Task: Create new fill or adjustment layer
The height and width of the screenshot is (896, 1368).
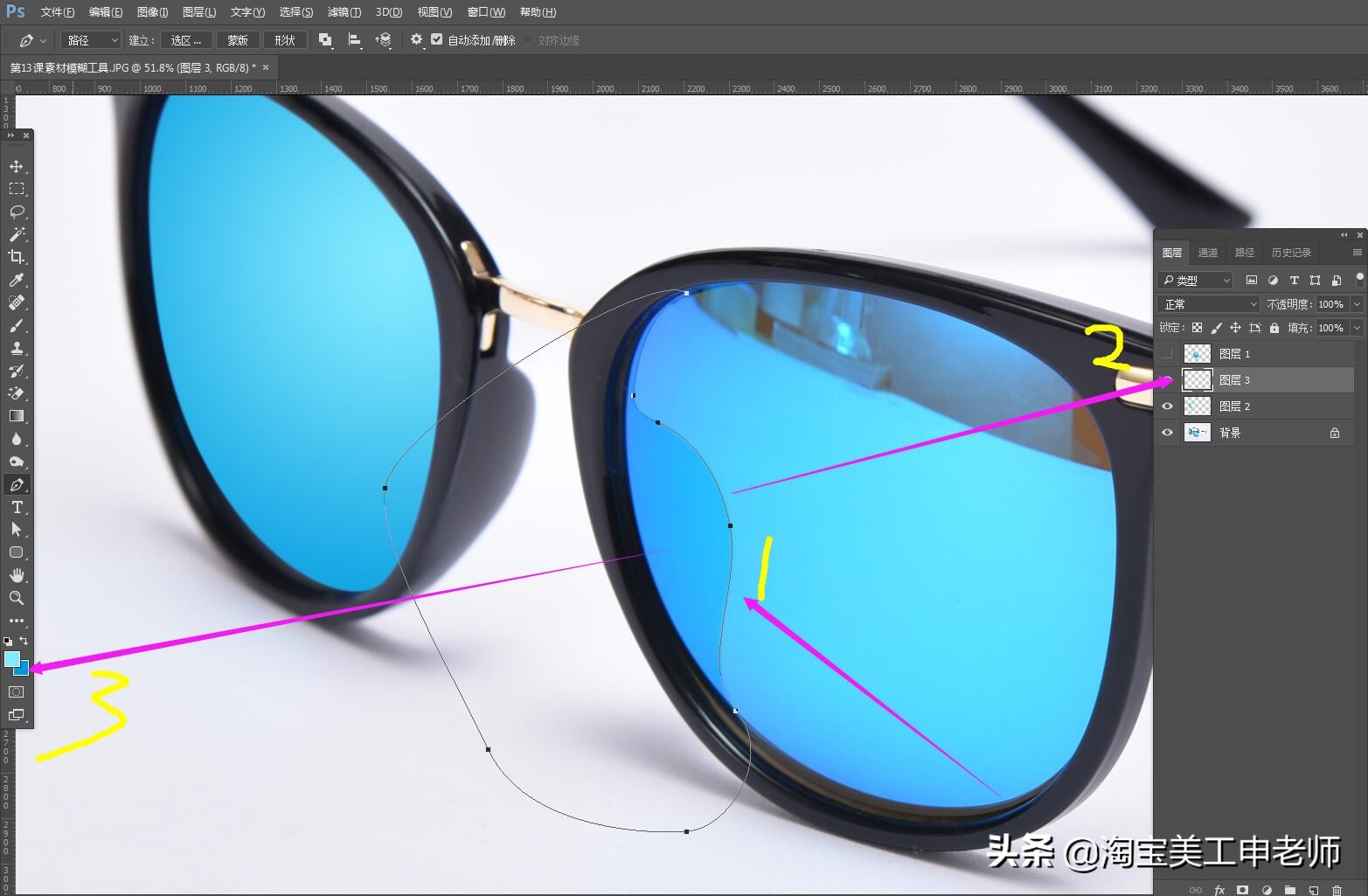Action: [1266, 890]
